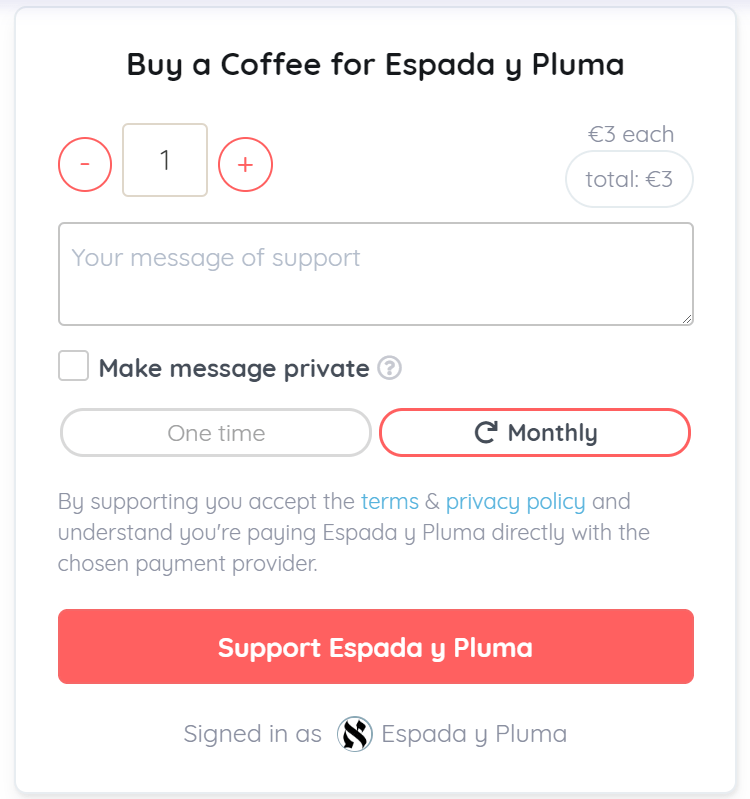Click the recurring arrow icon beside Monthly
The image size is (750, 799).
[485, 433]
